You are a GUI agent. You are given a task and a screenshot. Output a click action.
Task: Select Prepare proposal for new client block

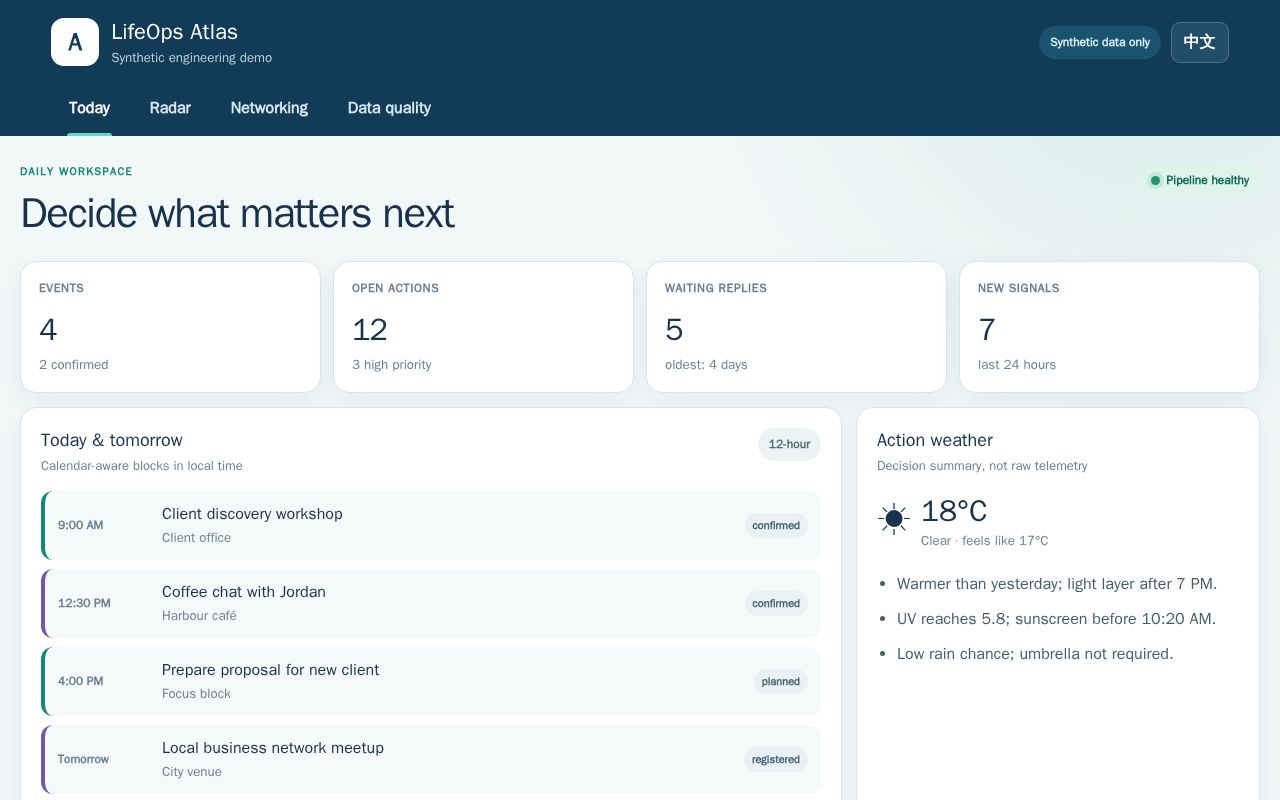431,681
